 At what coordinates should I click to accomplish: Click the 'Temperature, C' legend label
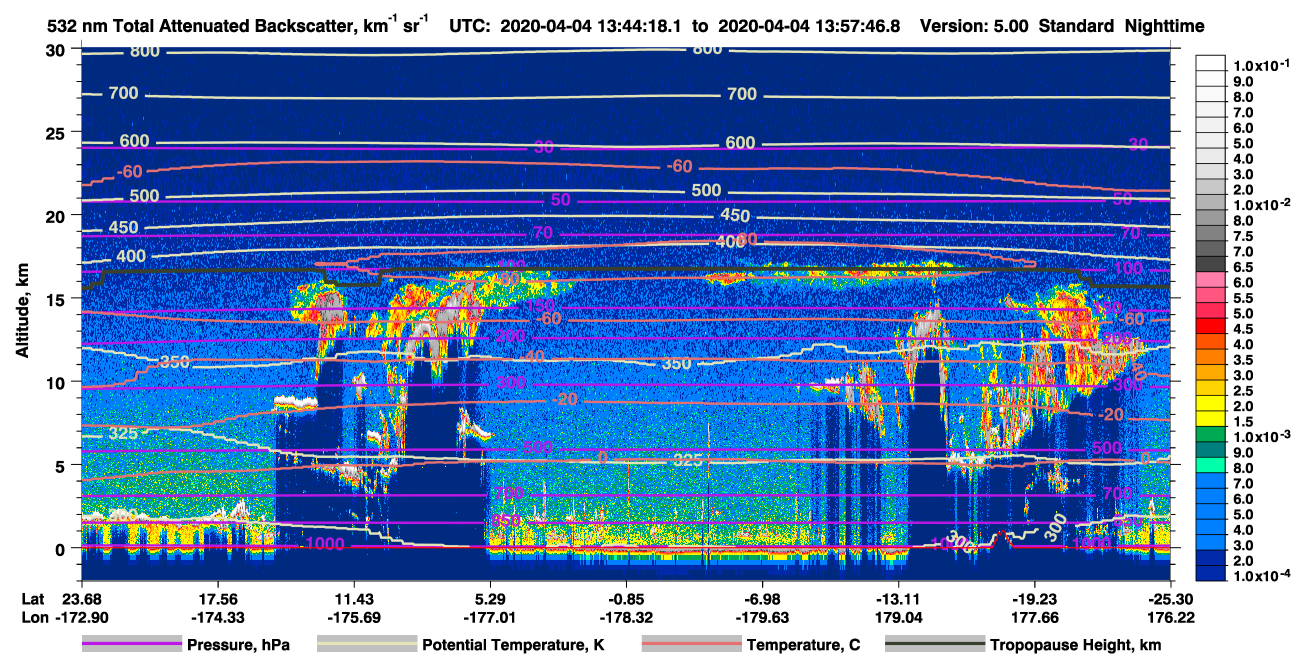(803, 645)
